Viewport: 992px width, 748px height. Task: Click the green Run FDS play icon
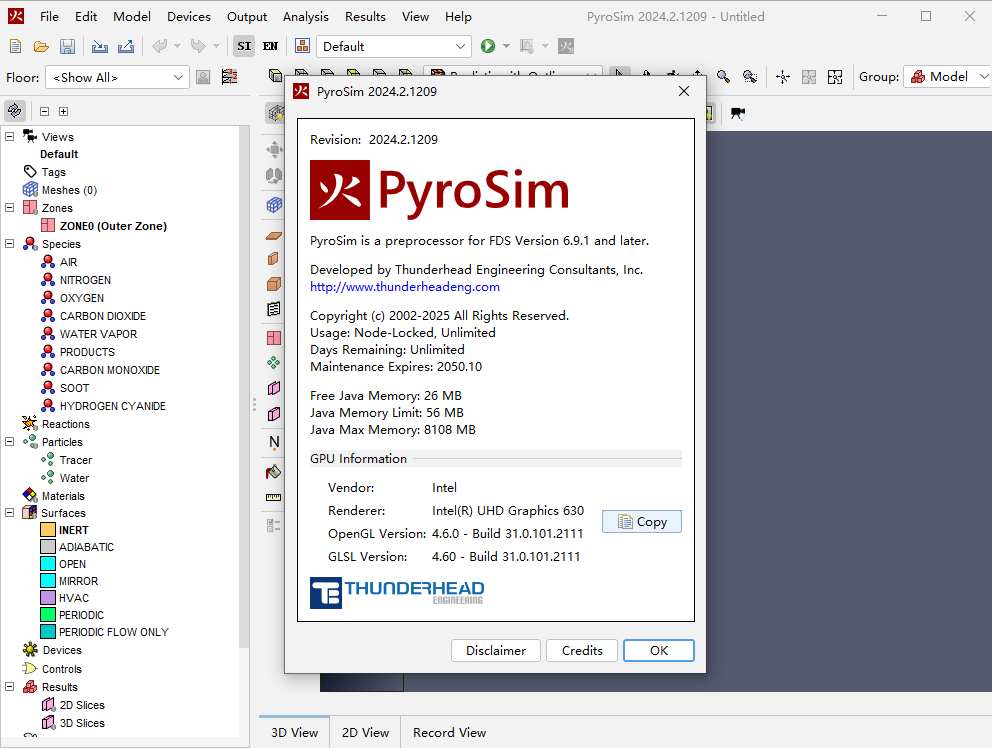coord(488,46)
